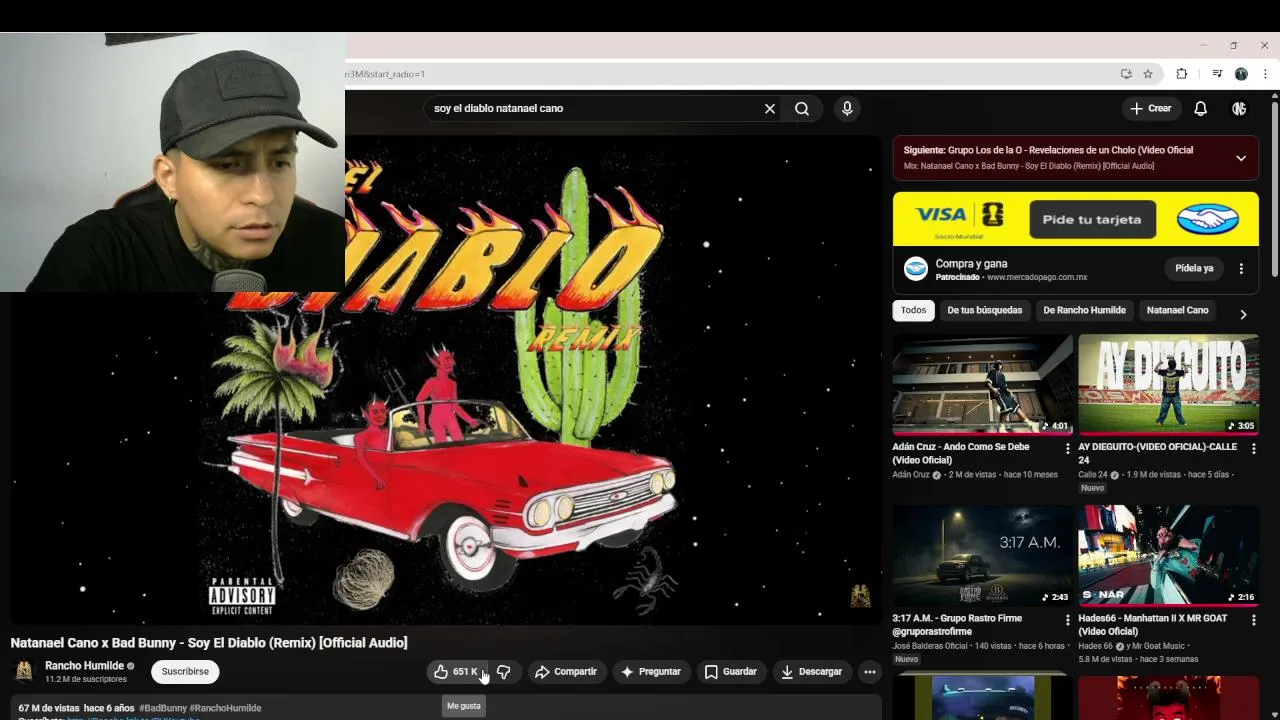Open the YouTube account avatar menu
Viewport: 1280px width, 720px height.
pos(1239,109)
